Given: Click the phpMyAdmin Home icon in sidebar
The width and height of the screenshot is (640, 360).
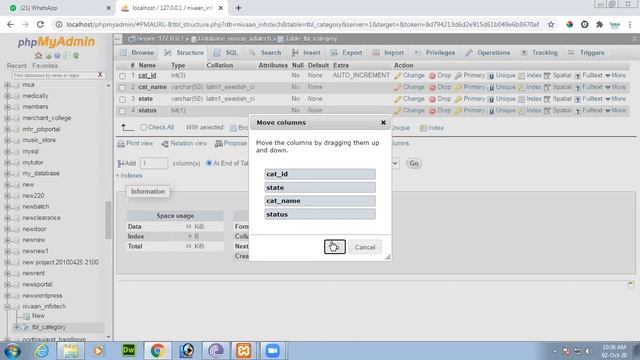Looking at the screenshot, I should click(38, 56).
